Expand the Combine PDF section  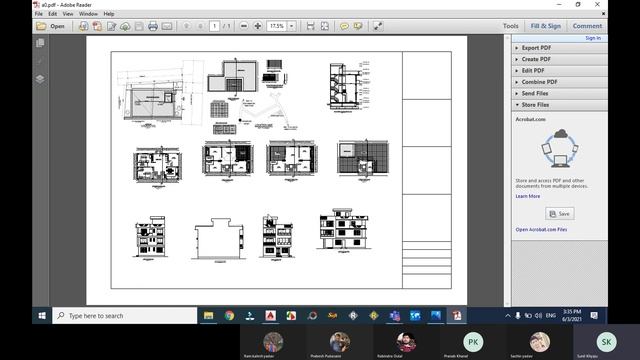[559, 82]
